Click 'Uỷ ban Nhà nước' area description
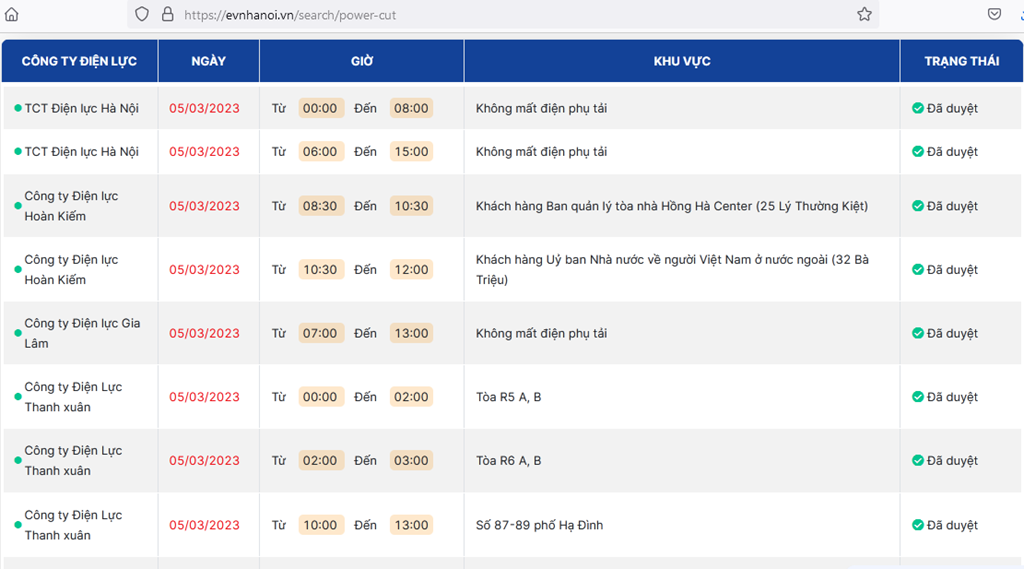 [672, 270]
